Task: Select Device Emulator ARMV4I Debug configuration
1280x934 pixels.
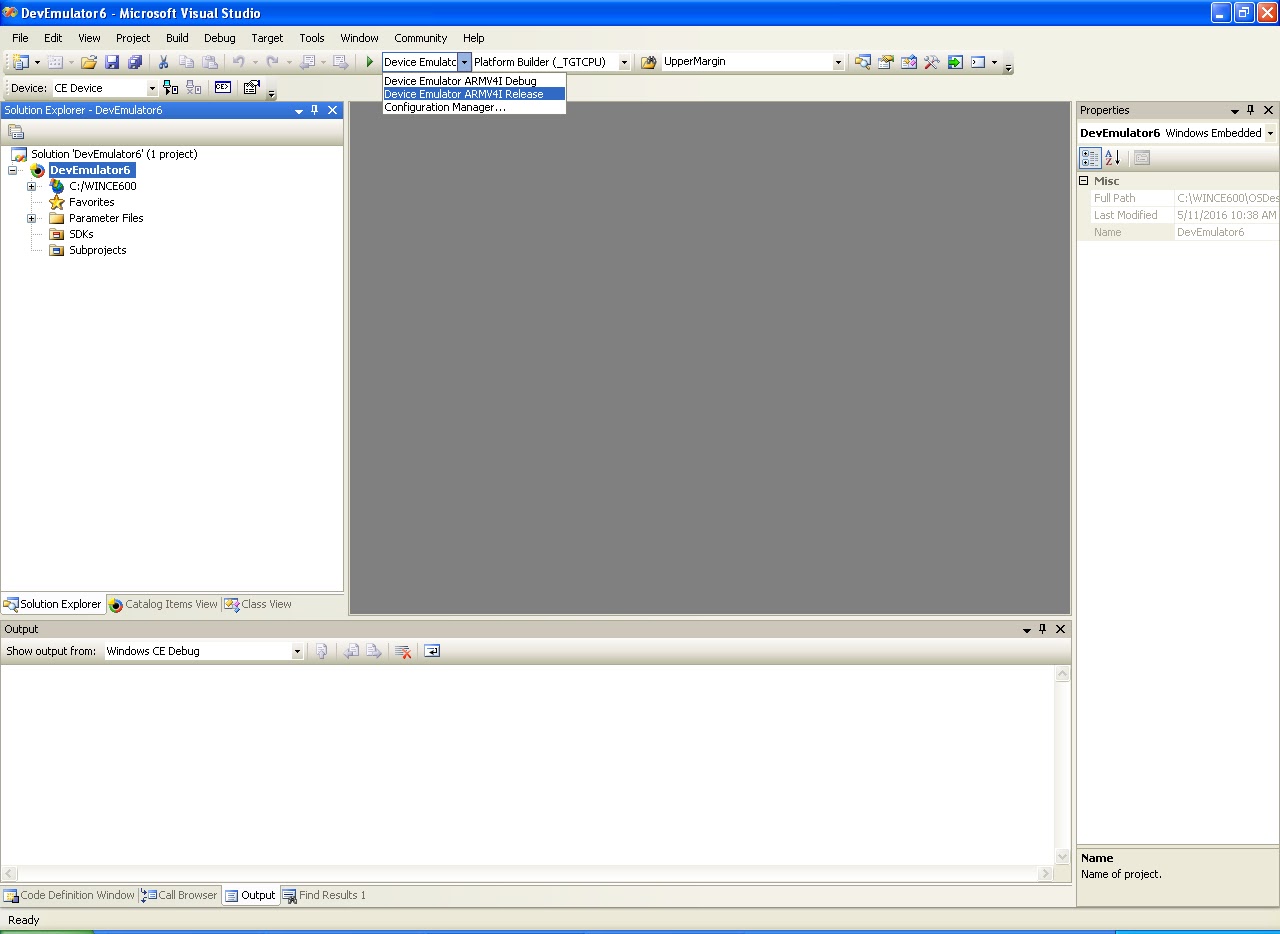Action: tap(474, 81)
